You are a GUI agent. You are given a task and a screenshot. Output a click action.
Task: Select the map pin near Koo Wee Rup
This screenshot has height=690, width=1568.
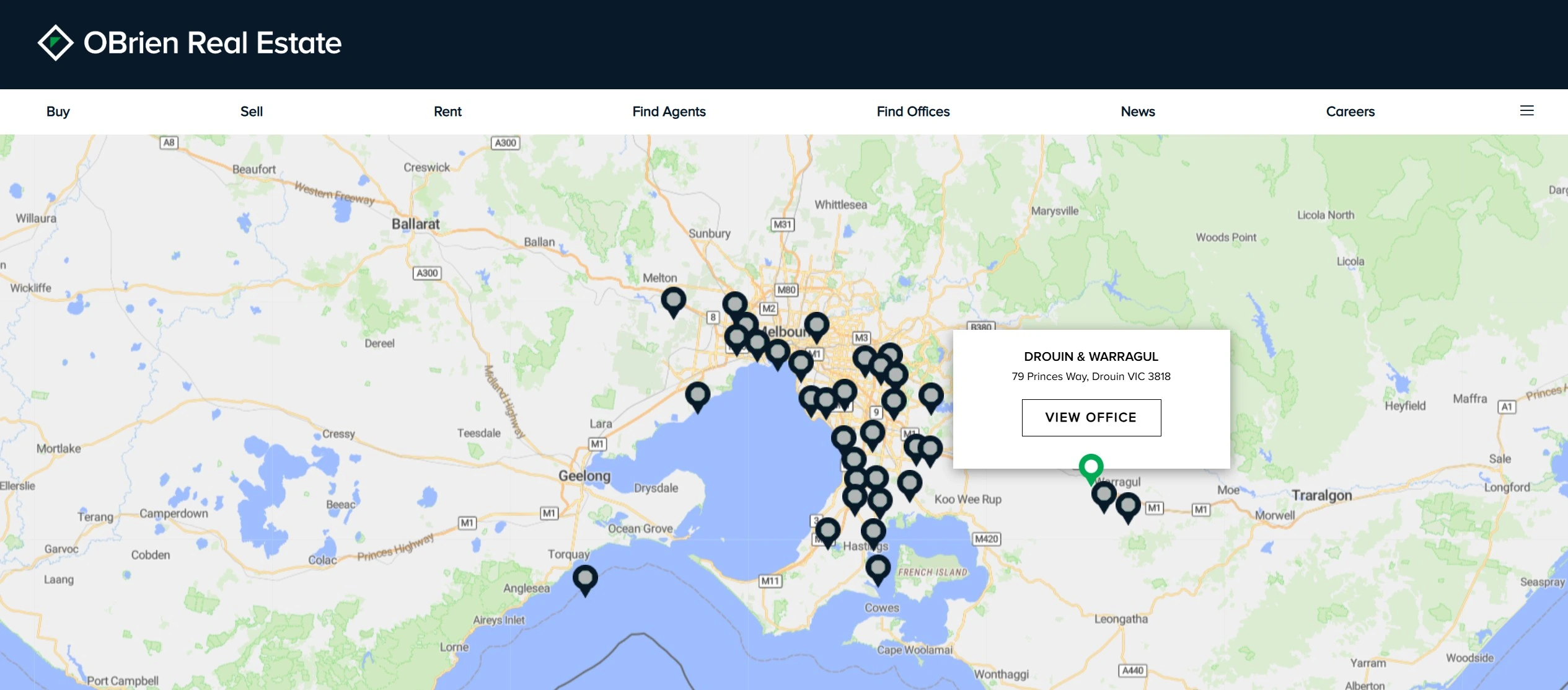pyautogui.click(x=909, y=484)
